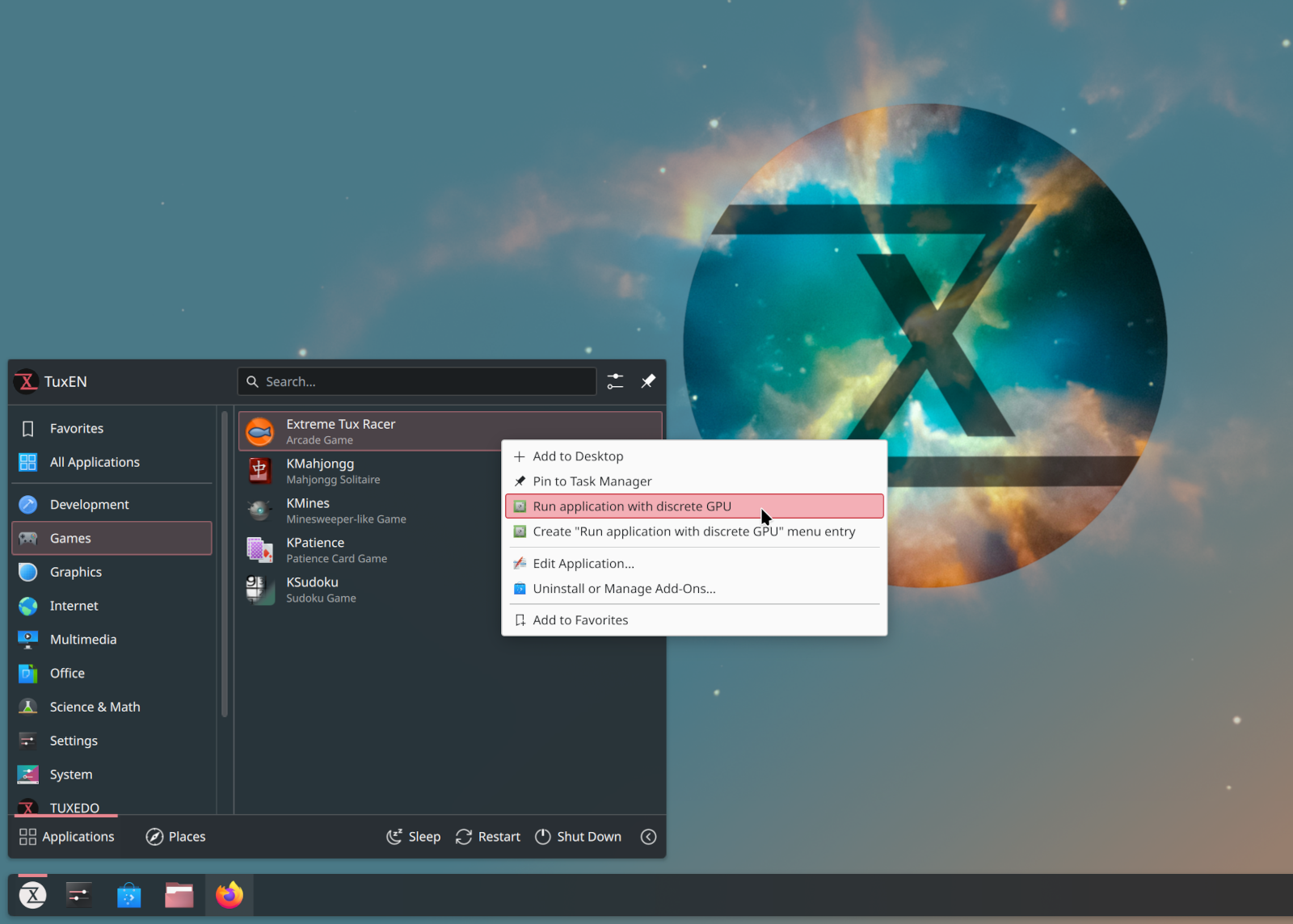
Task: Click the TuxEN user avatar
Action: tap(27, 381)
